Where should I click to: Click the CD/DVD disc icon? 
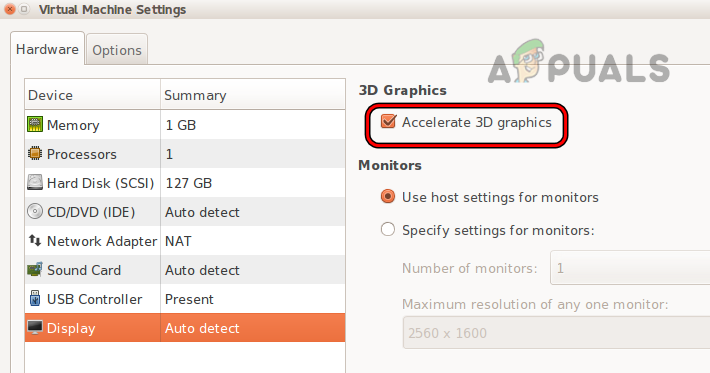pyautogui.click(x=35, y=211)
